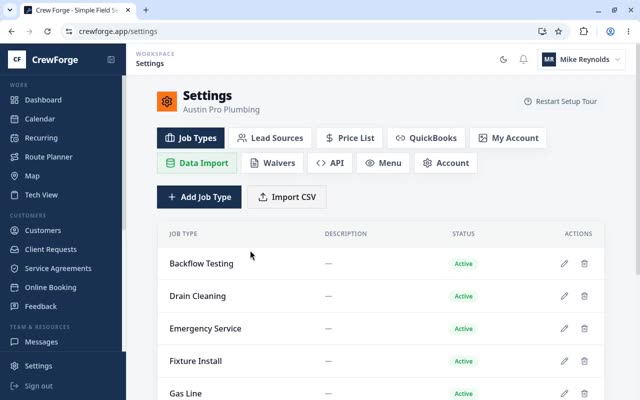
Task: View site information icon in address bar
Action: 69,31
